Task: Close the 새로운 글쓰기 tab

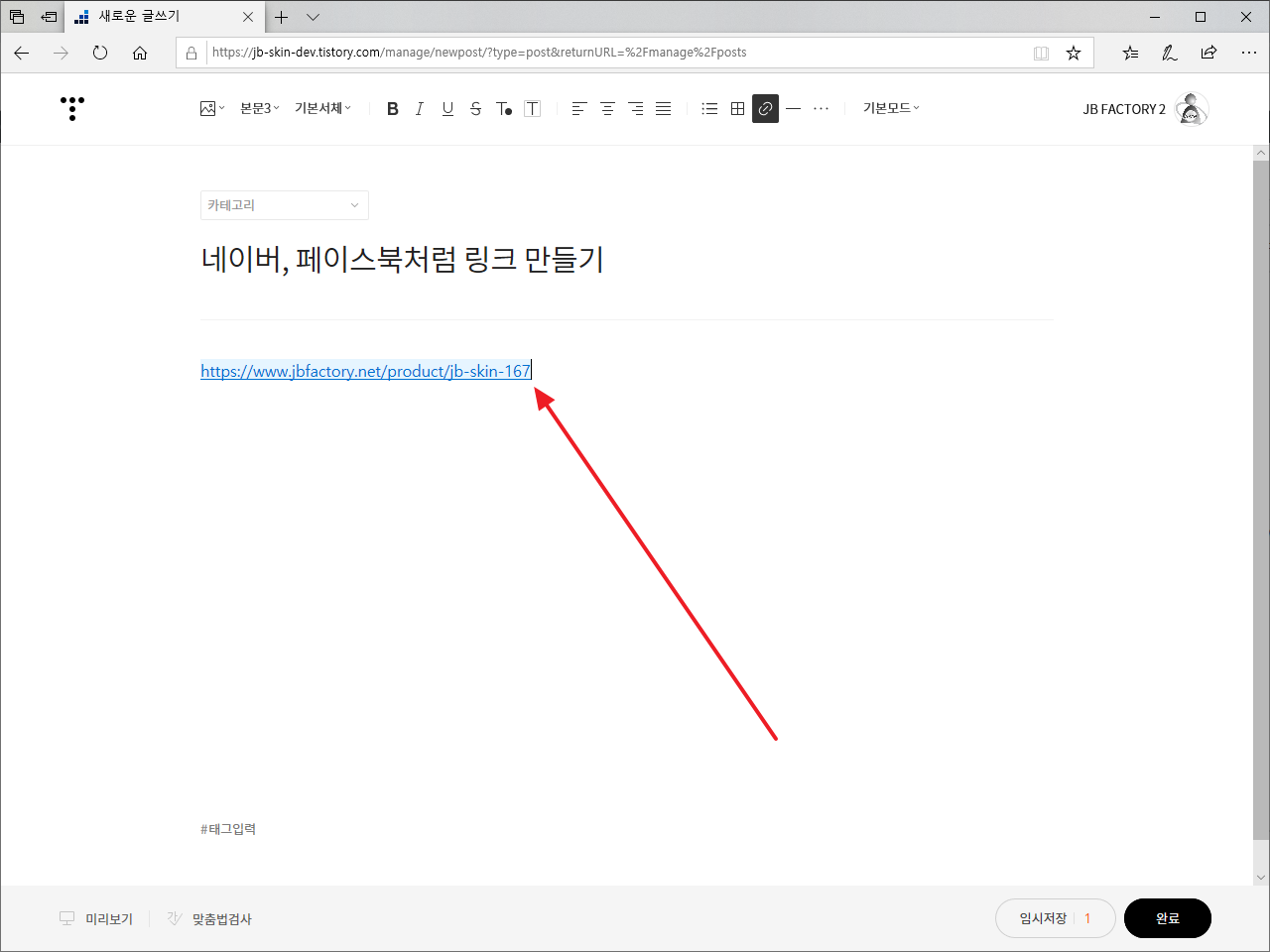Action: (248, 17)
